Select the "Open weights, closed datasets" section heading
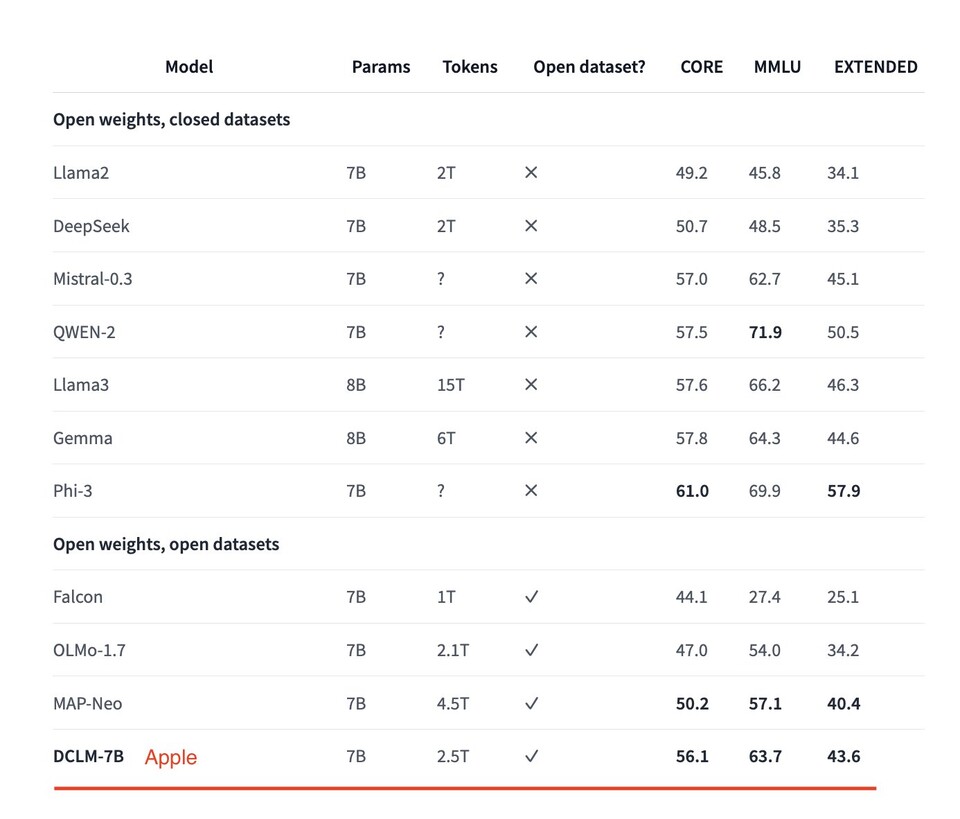 [x=171, y=120]
